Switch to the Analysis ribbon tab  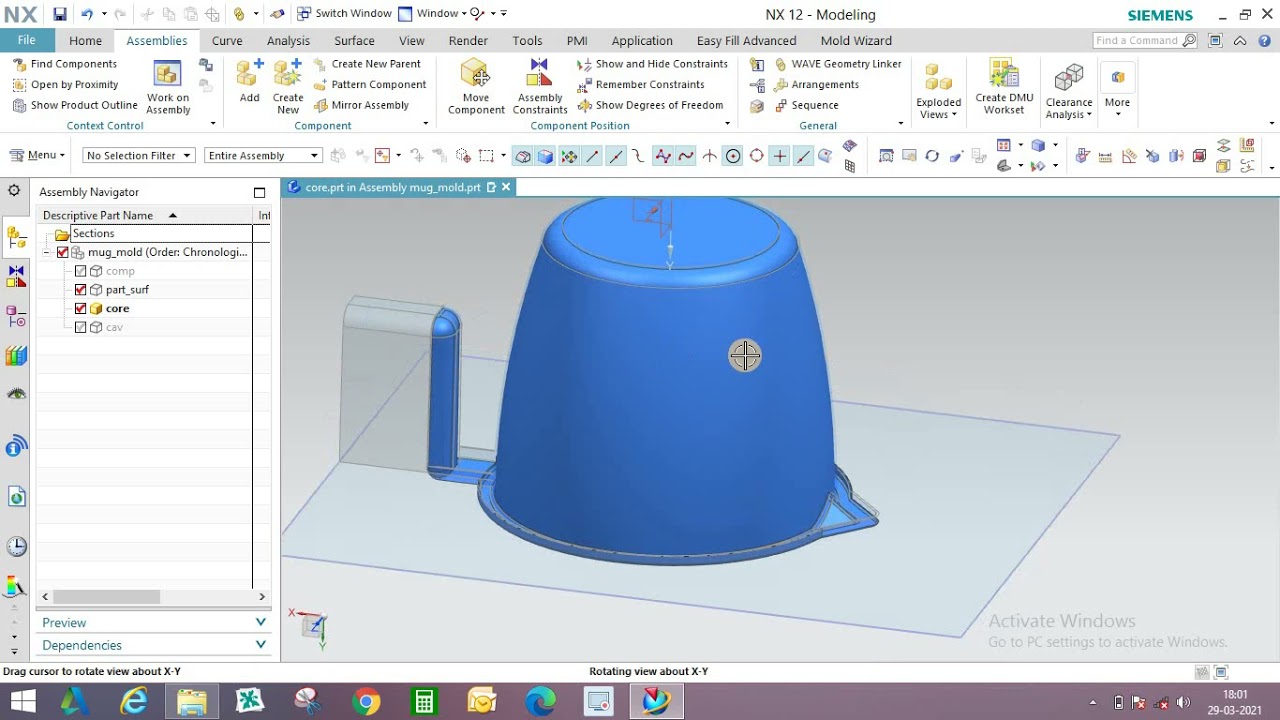(x=288, y=41)
